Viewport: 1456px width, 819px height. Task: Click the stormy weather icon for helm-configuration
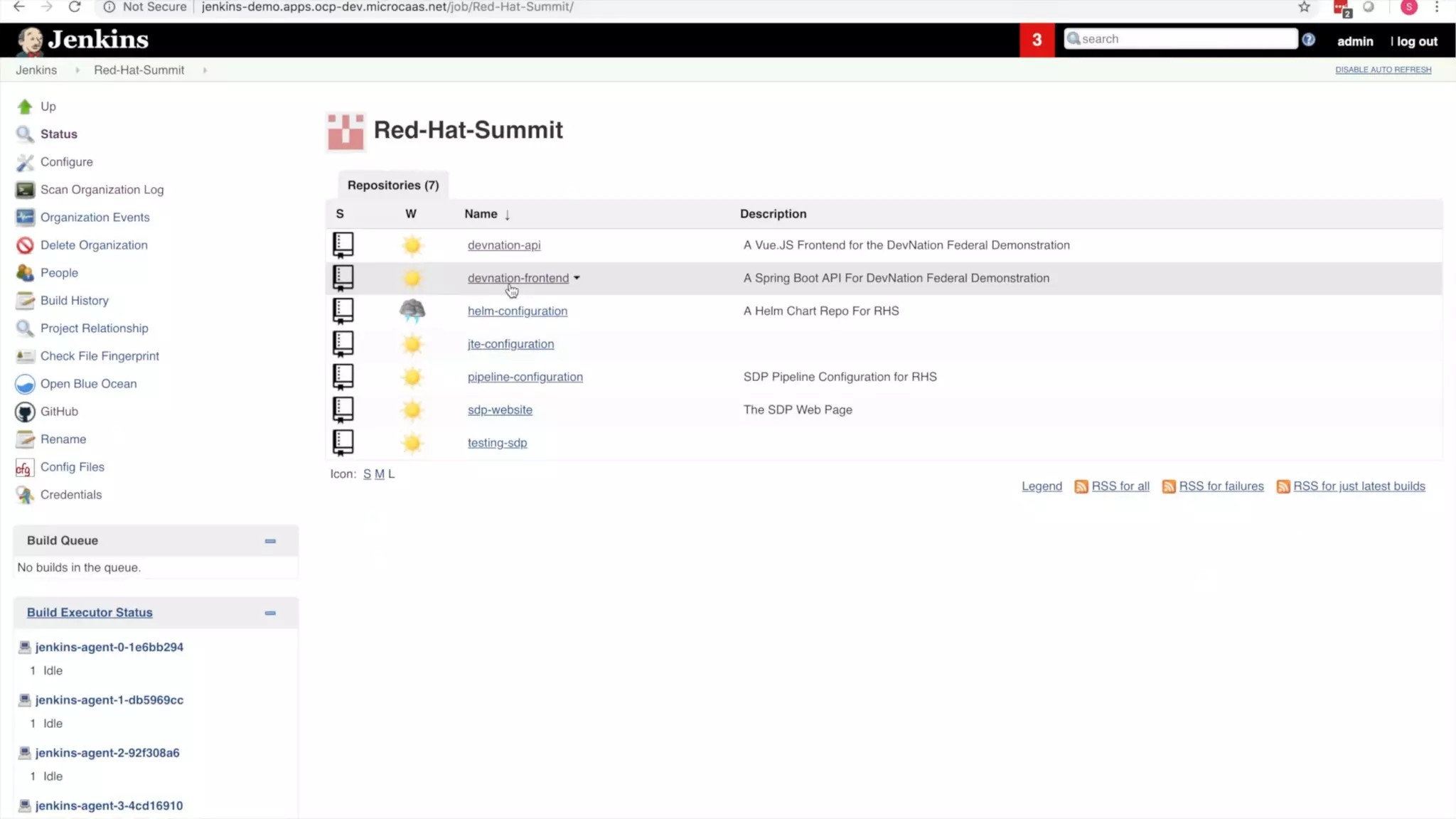(412, 311)
